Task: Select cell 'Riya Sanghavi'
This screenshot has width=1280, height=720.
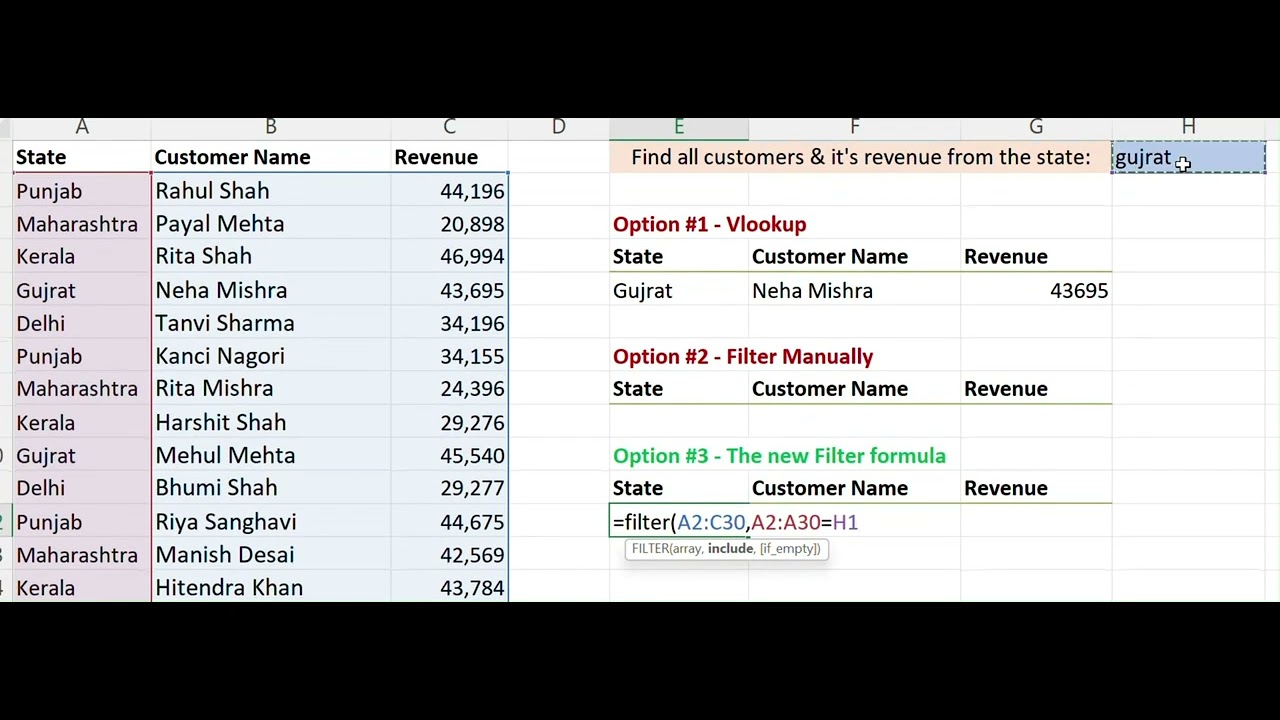Action: point(270,522)
